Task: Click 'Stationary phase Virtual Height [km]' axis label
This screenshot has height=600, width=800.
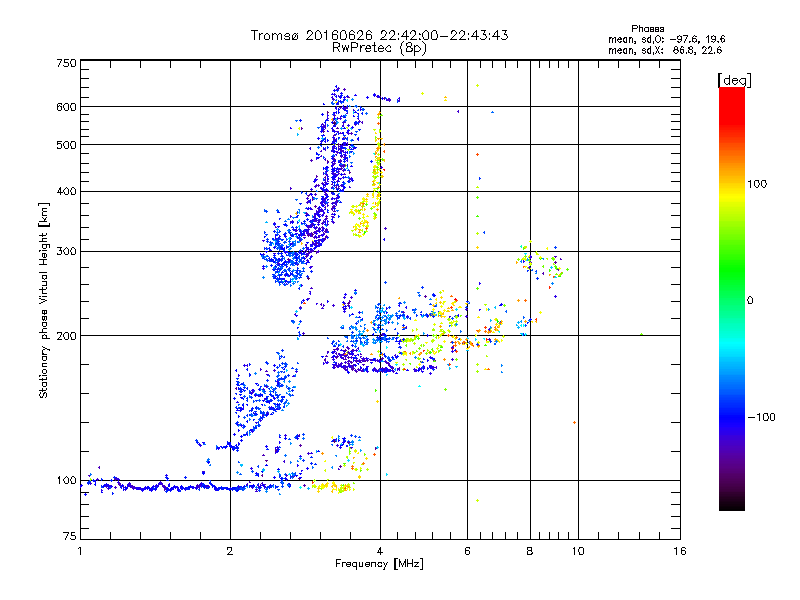Action: pyautogui.click(x=44, y=300)
